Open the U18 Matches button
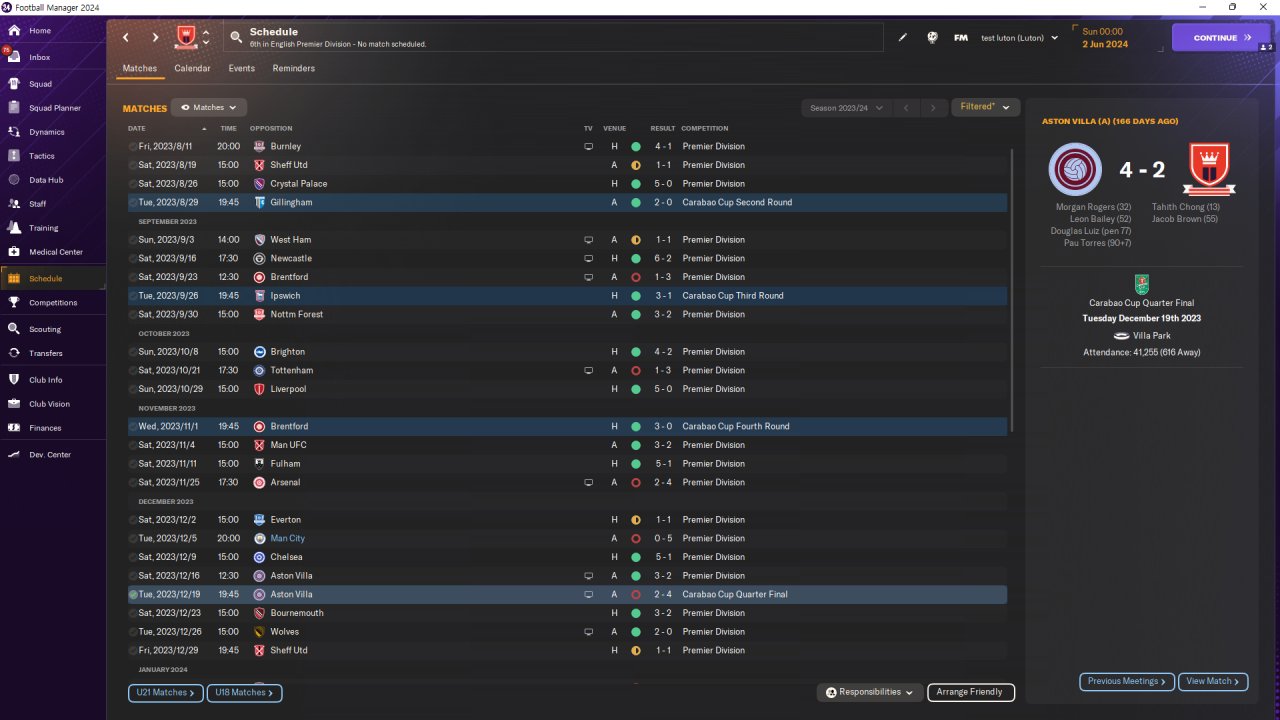Image resolution: width=1280 pixels, height=720 pixels. [245, 692]
